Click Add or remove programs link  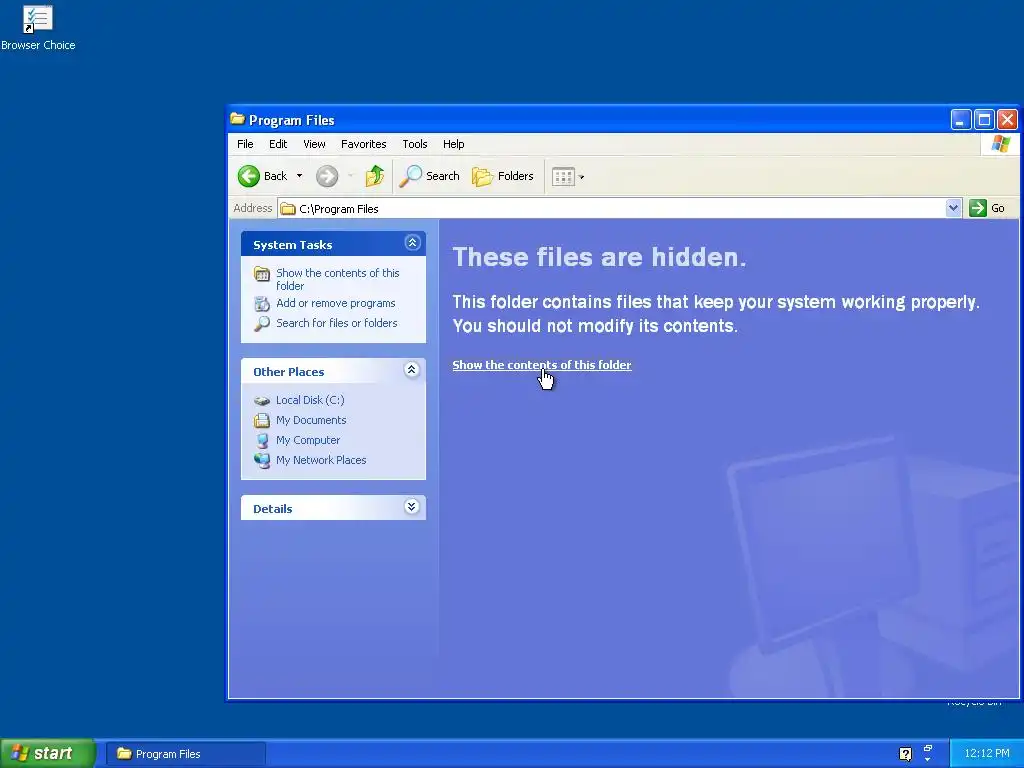(336, 303)
